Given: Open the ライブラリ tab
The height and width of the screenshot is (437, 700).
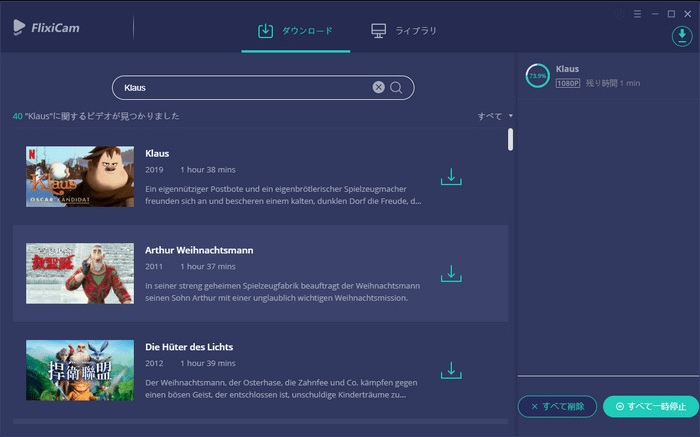Looking at the screenshot, I should [404, 31].
